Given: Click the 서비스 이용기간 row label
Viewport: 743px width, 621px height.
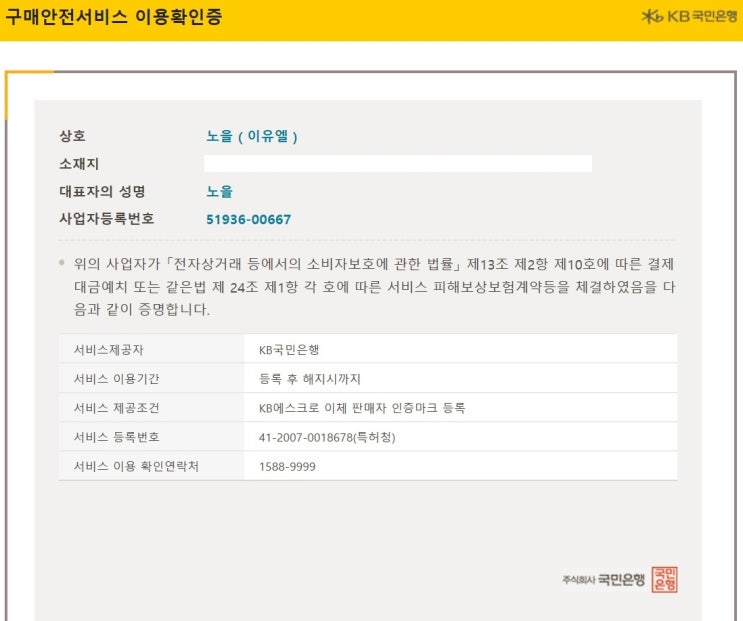Looking at the screenshot, I should 117,379.
